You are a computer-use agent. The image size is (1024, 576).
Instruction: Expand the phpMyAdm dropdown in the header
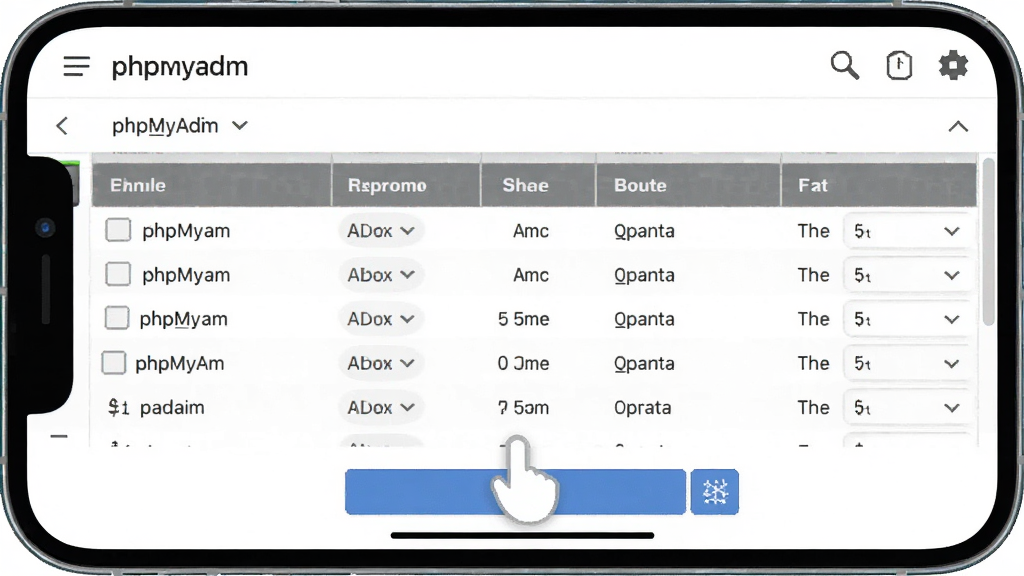(180, 125)
